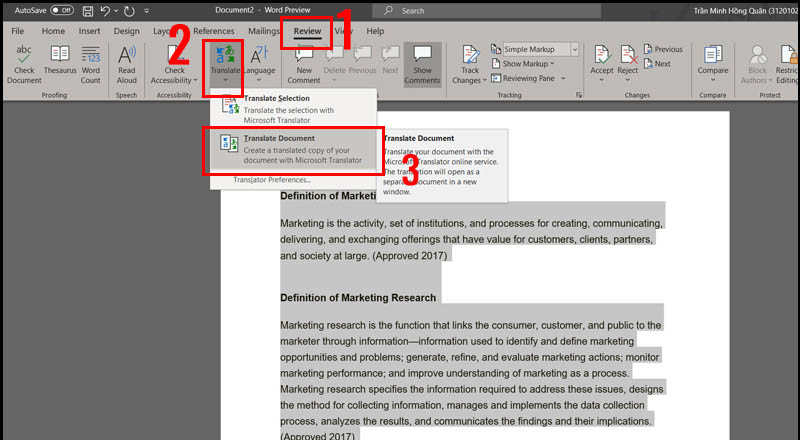Undo the last action
This screenshot has width=800, height=440.
(105, 11)
